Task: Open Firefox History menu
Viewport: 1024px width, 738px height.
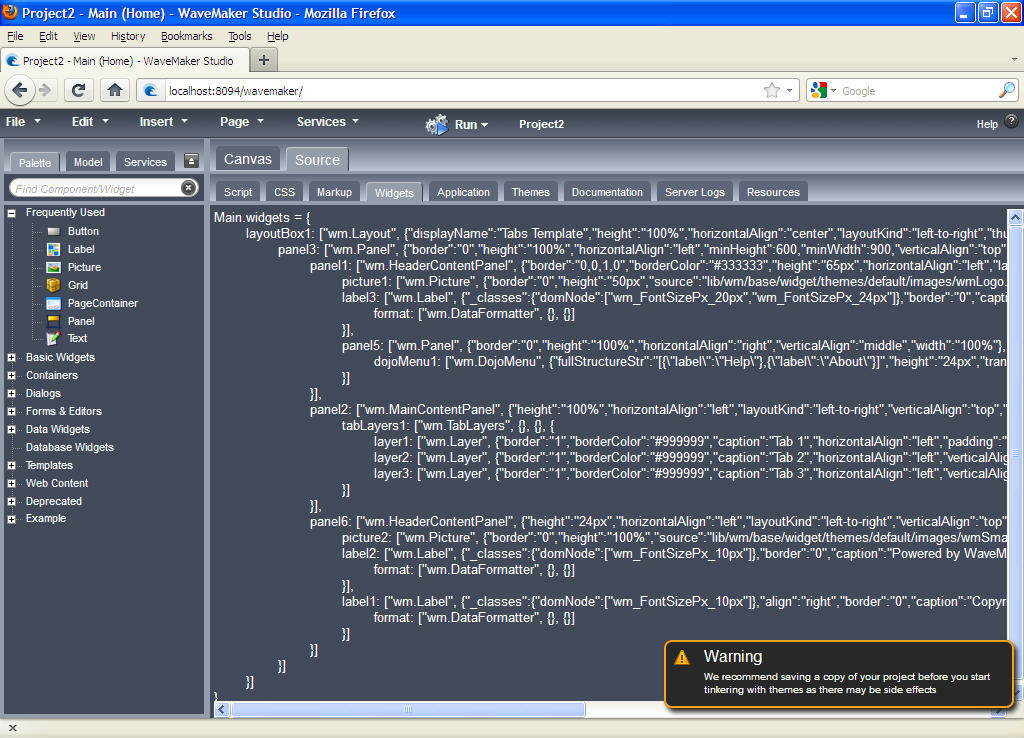Action: [x=127, y=36]
